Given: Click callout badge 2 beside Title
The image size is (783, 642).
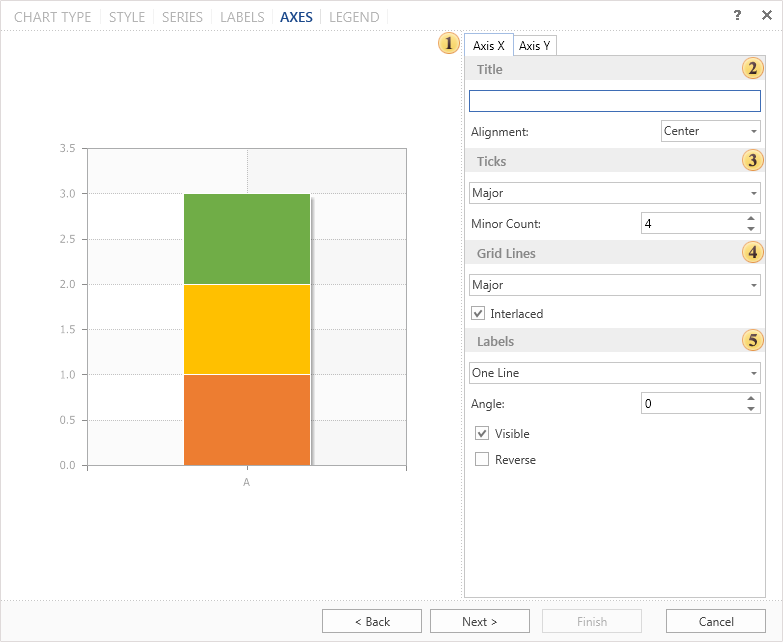Looking at the screenshot, I should pyautogui.click(x=752, y=69).
